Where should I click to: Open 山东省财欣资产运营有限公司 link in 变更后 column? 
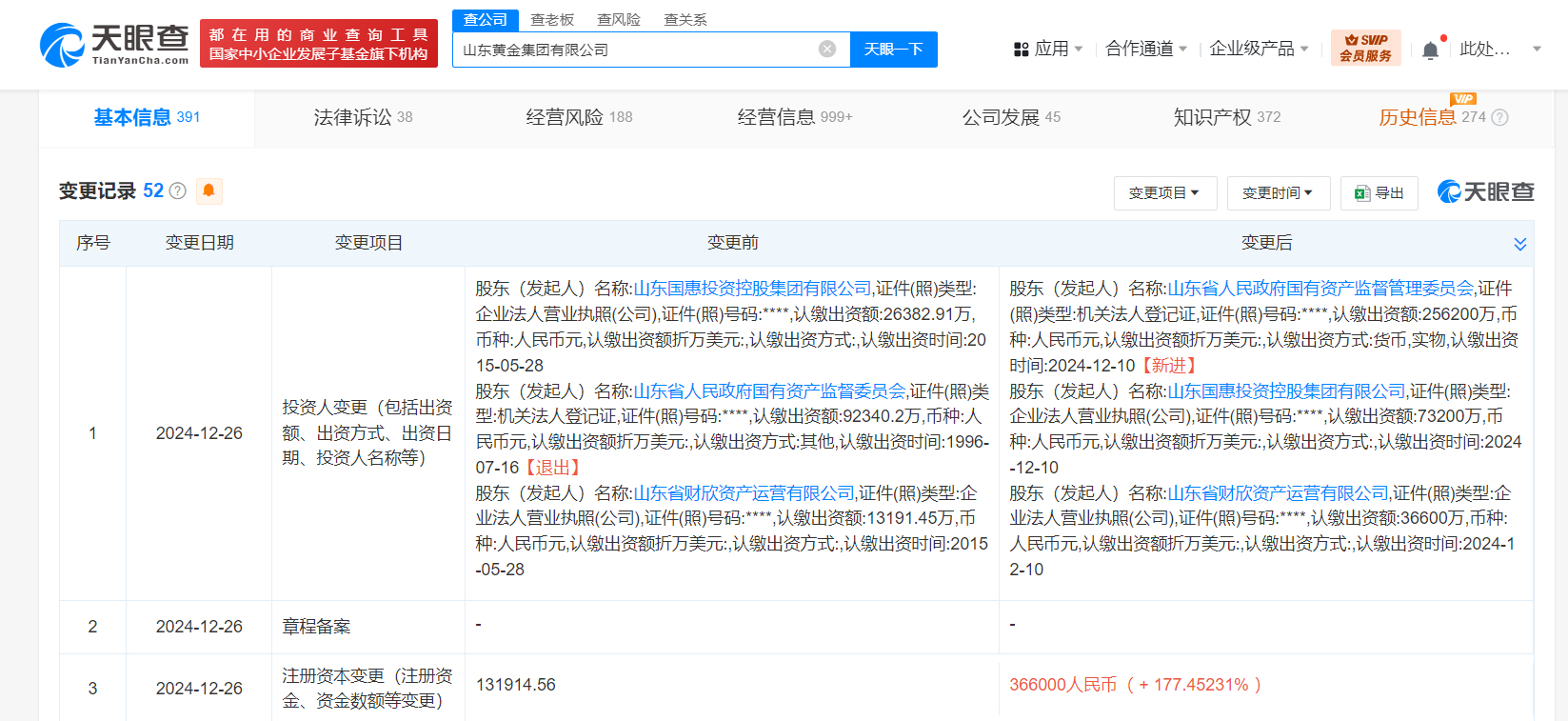(x=1278, y=492)
